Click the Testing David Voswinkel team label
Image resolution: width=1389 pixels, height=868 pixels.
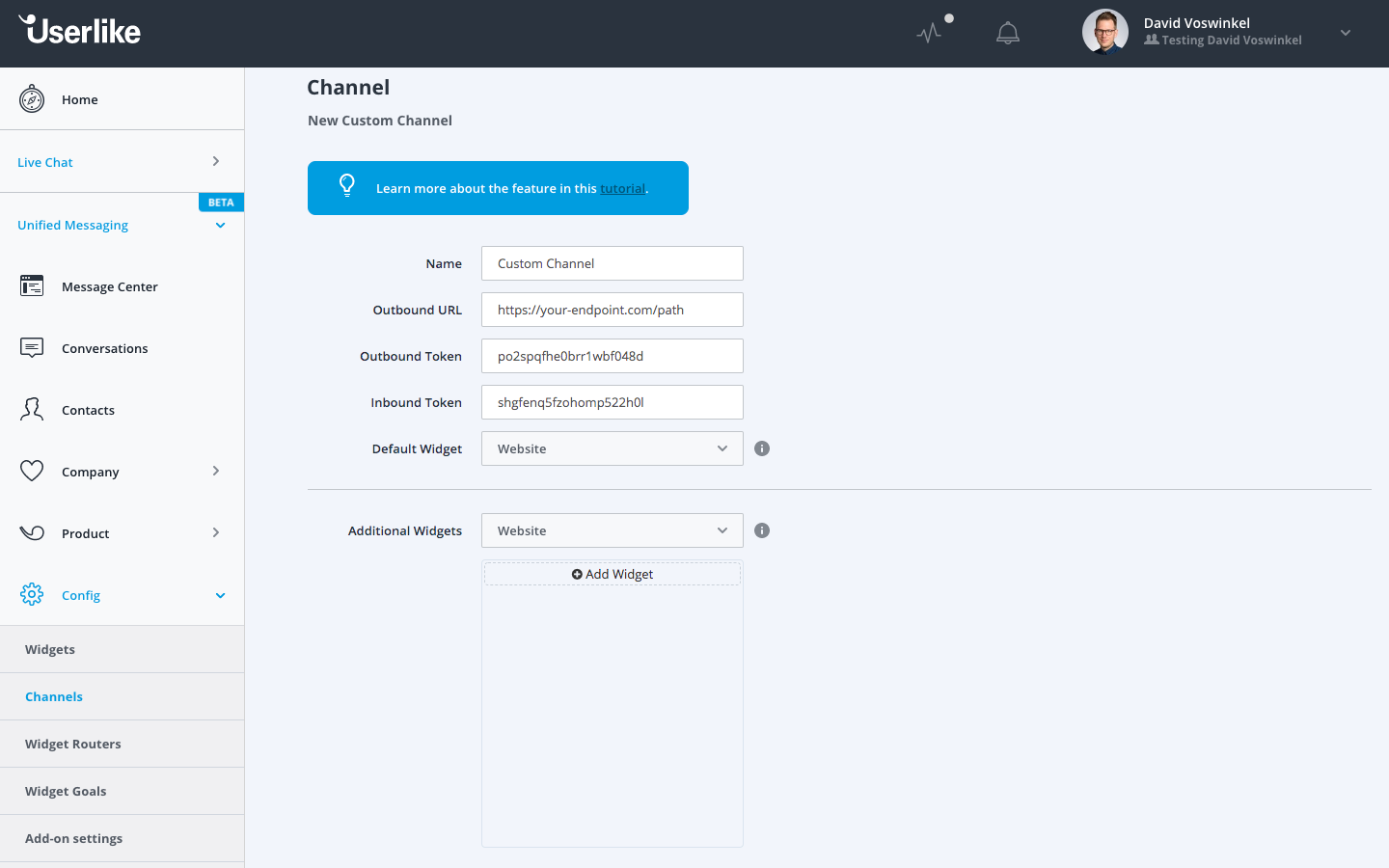click(1223, 41)
